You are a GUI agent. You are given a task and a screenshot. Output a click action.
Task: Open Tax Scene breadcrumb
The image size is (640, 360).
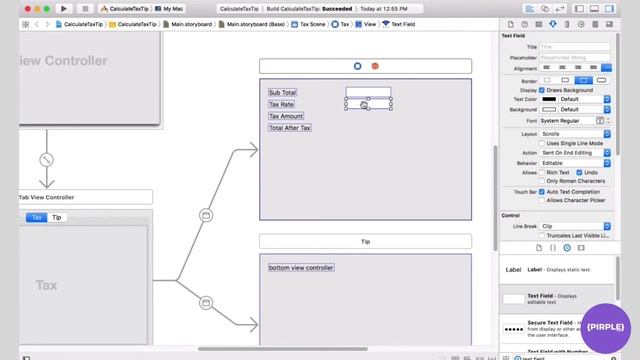coord(309,24)
